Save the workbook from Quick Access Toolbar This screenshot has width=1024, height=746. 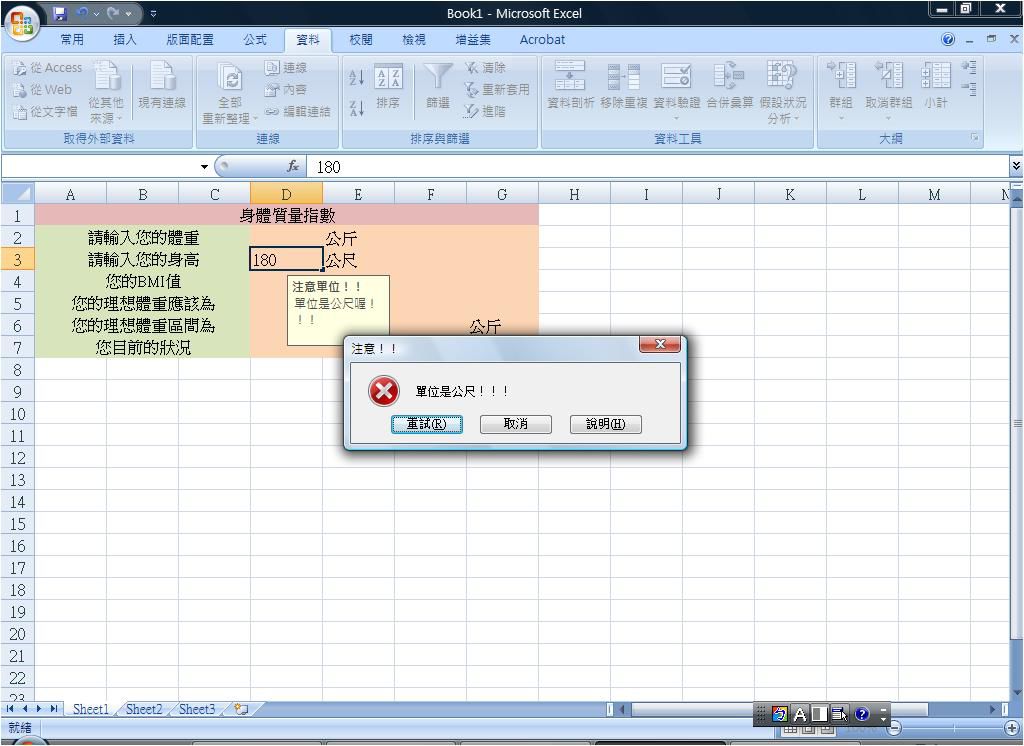click(x=59, y=13)
